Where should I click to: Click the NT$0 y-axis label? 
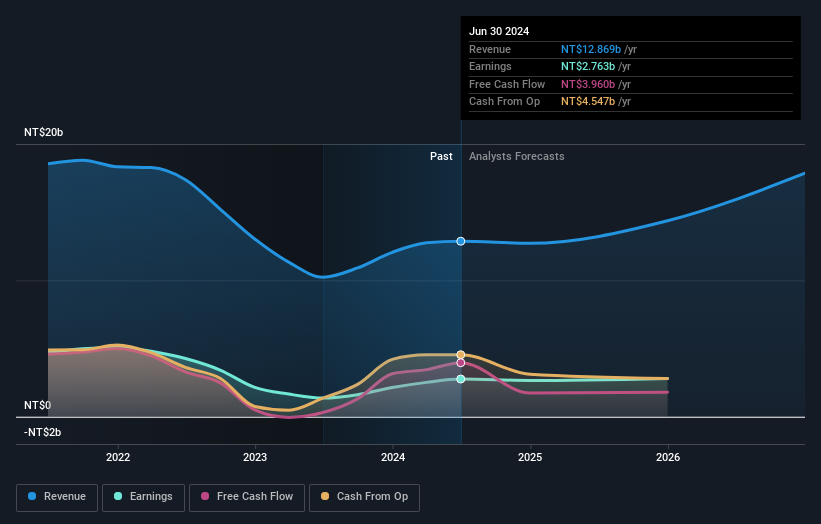38,405
